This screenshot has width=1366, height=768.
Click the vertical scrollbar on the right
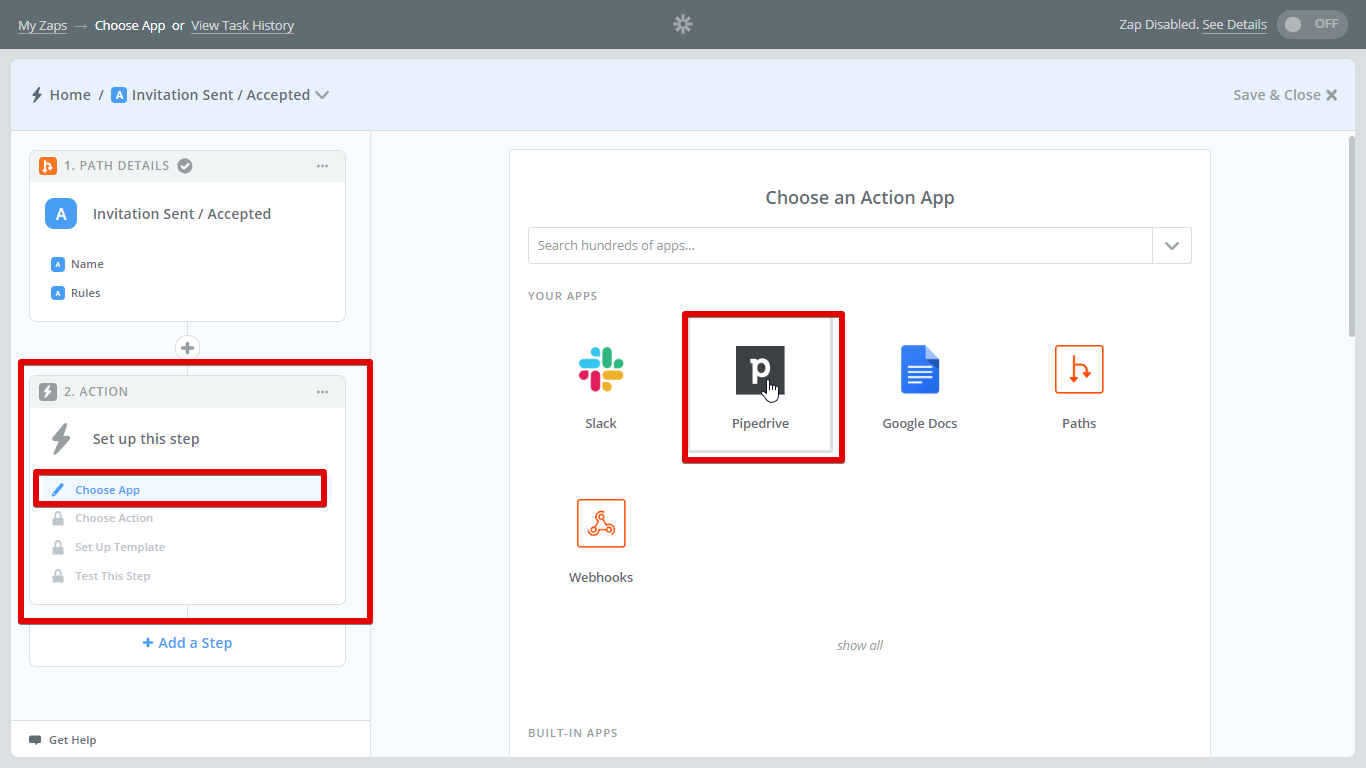click(1352, 237)
